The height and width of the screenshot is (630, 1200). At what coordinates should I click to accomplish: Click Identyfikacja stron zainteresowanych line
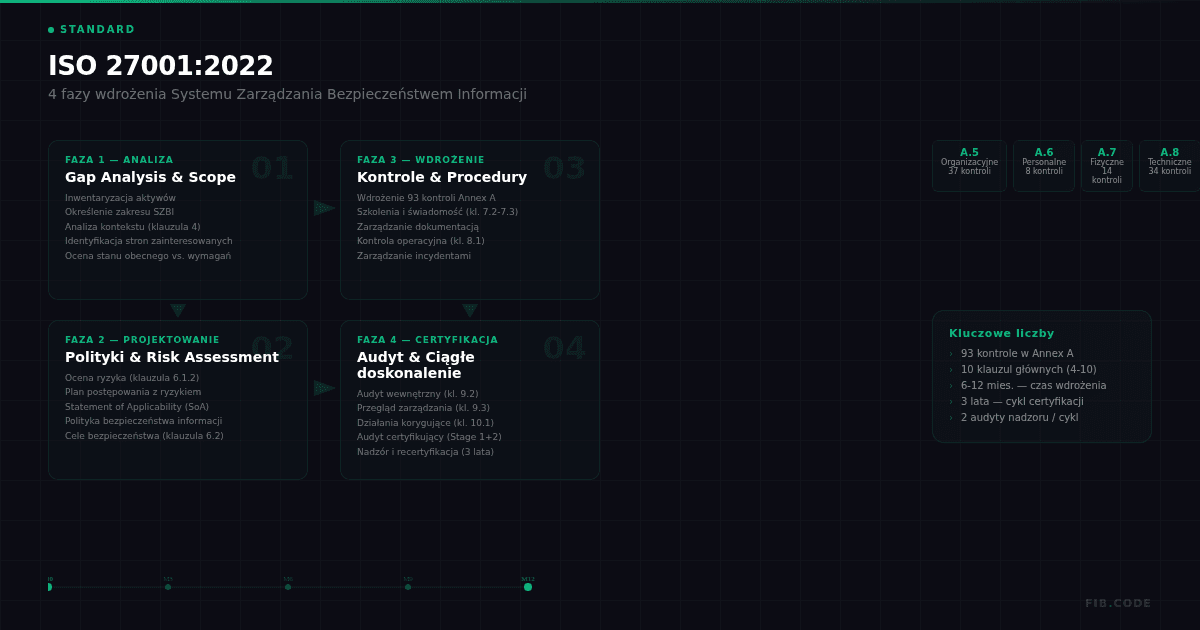[x=149, y=241]
